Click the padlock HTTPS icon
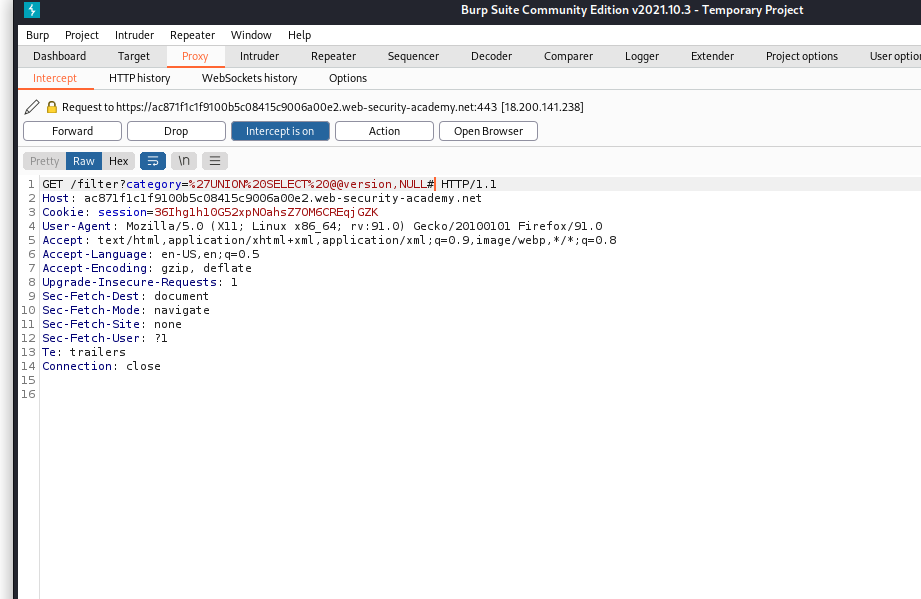 coord(52,107)
